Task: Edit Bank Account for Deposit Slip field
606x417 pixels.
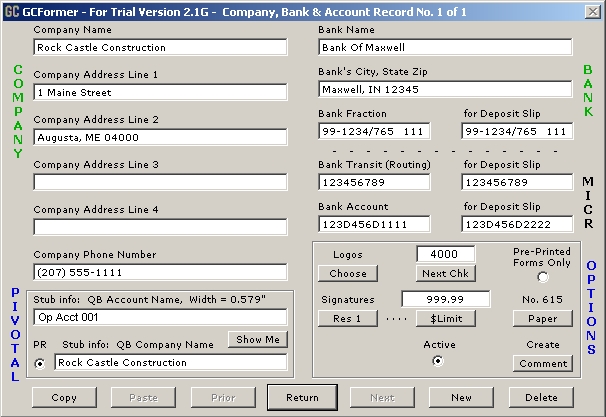Action: coord(517,224)
